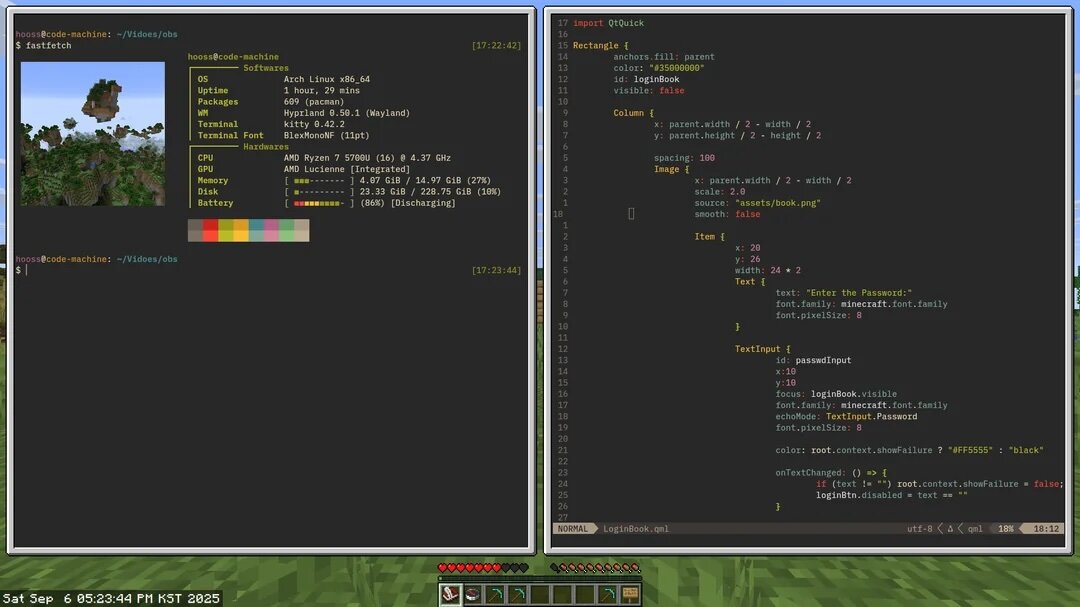
Task: Click the 'Arch Linux x86_64' OS value
Action: 326,79
